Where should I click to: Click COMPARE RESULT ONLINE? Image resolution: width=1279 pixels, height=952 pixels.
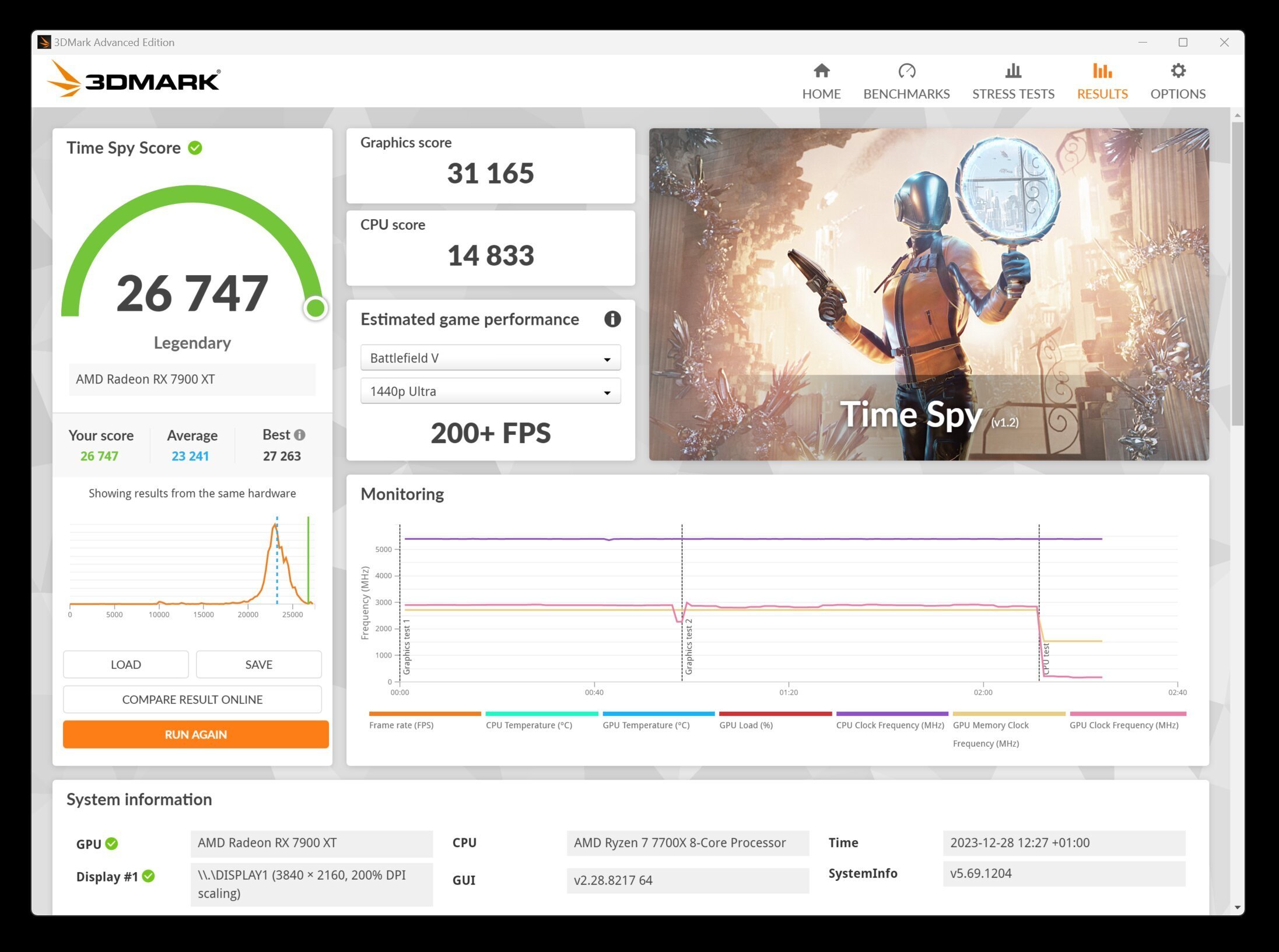pos(192,700)
